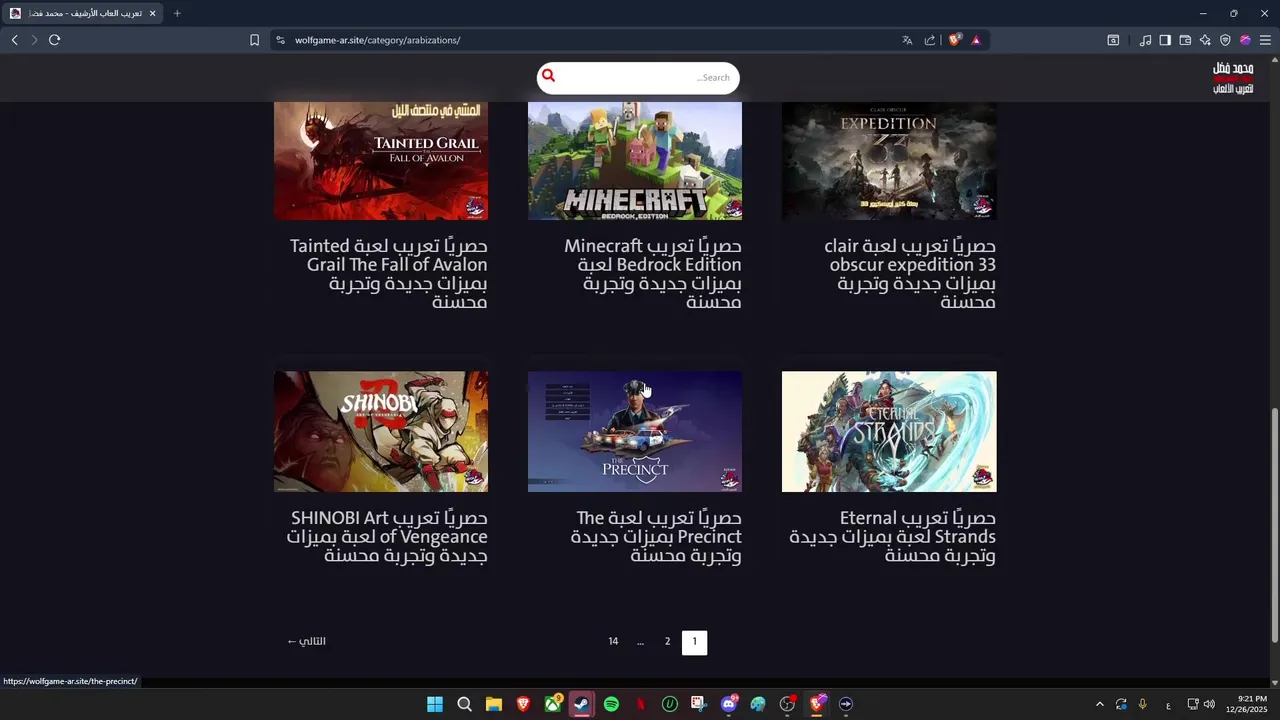Open File Explorer from the taskbar
This screenshot has width=1280, height=720.
493,704
